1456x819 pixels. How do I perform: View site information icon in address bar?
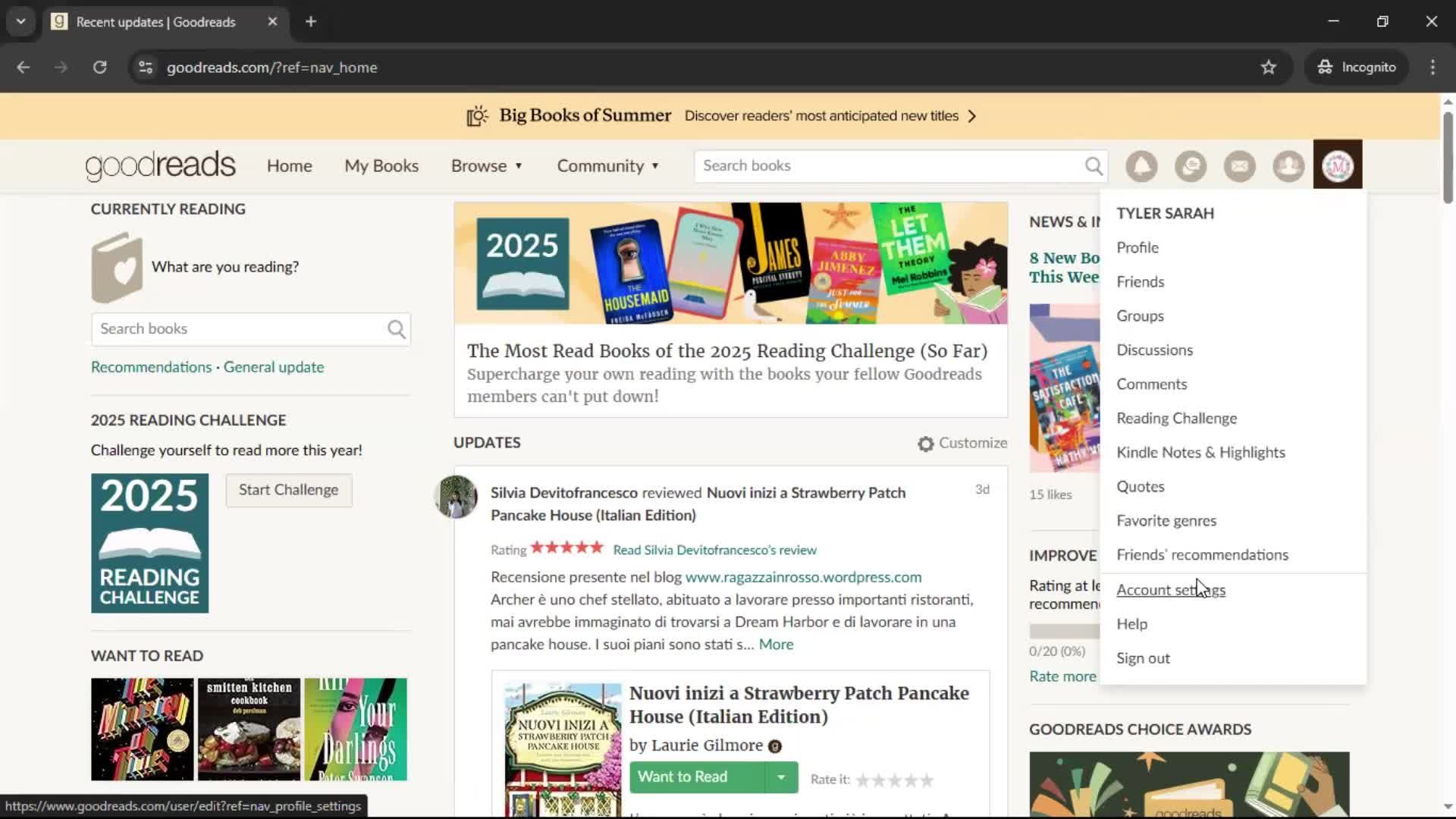coord(146,67)
